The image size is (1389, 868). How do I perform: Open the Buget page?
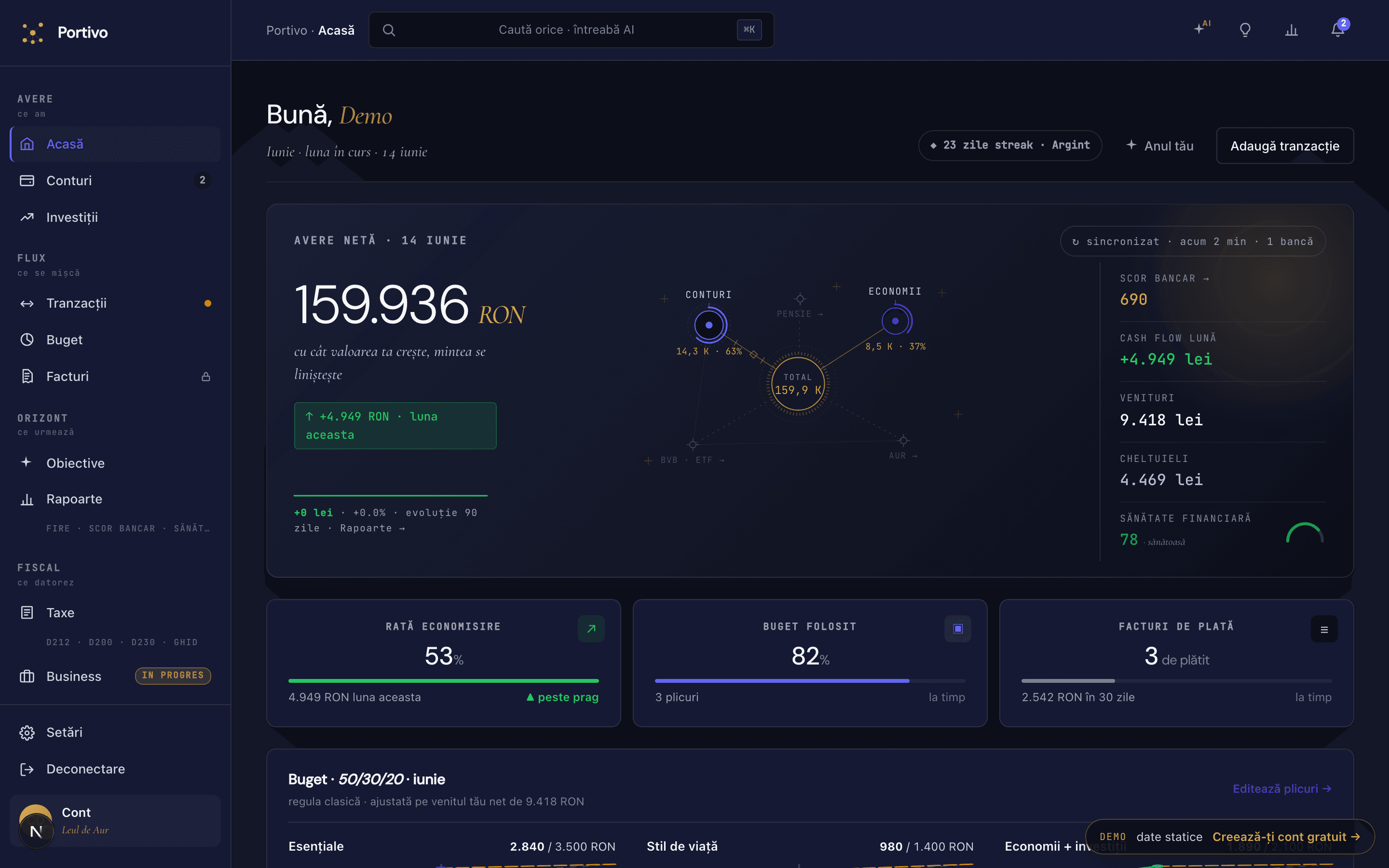point(115,340)
